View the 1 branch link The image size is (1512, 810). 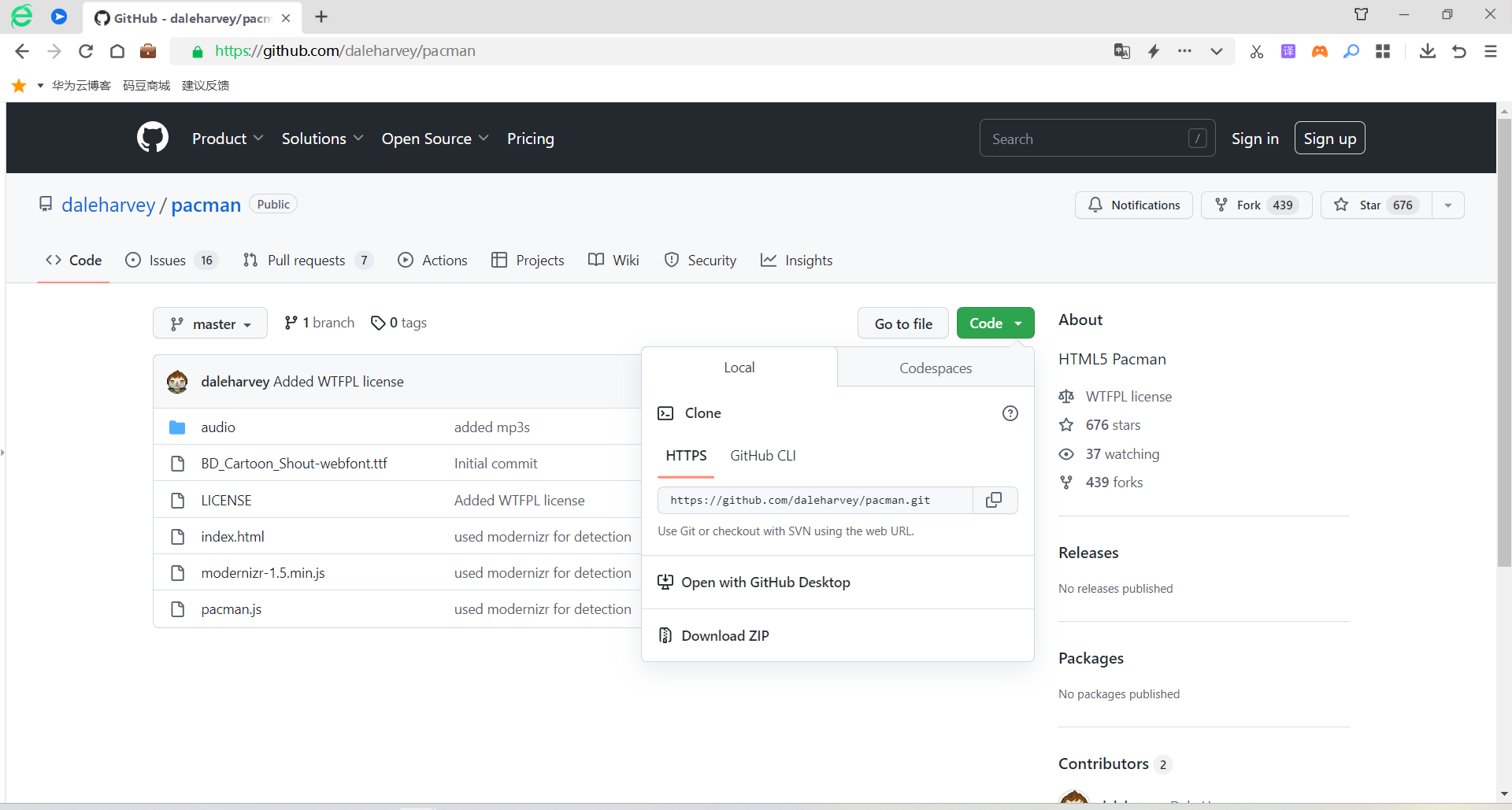(x=320, y=323)
